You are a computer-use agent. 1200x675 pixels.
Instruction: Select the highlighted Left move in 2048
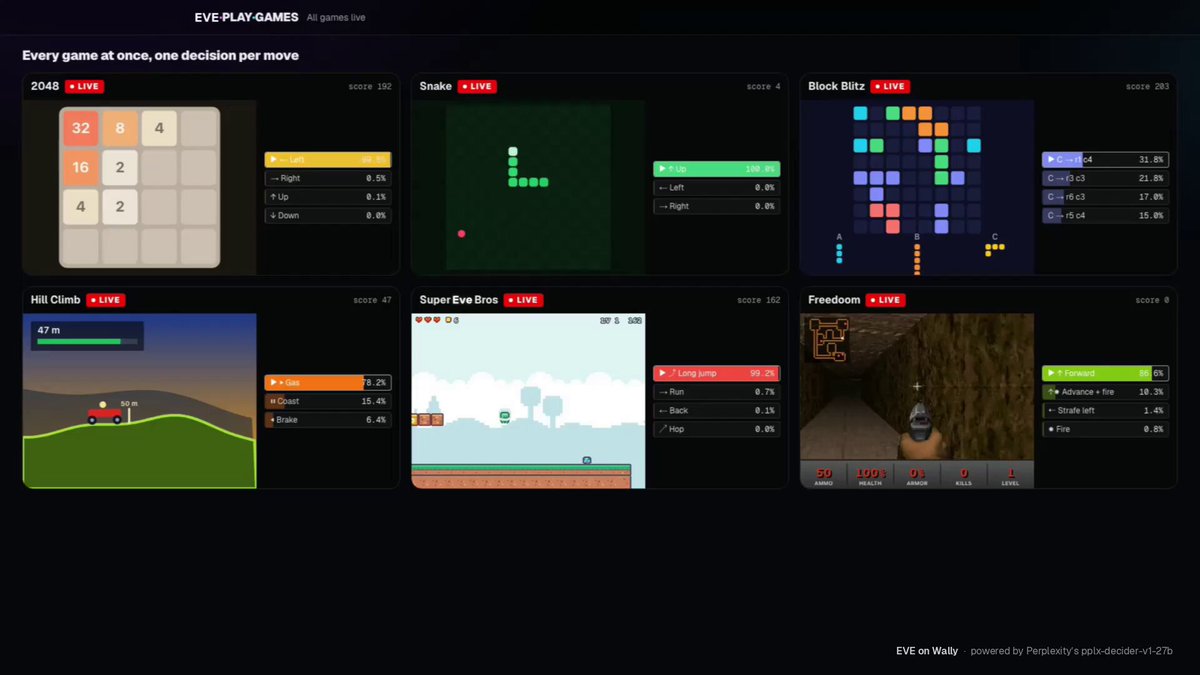point(328,159)
